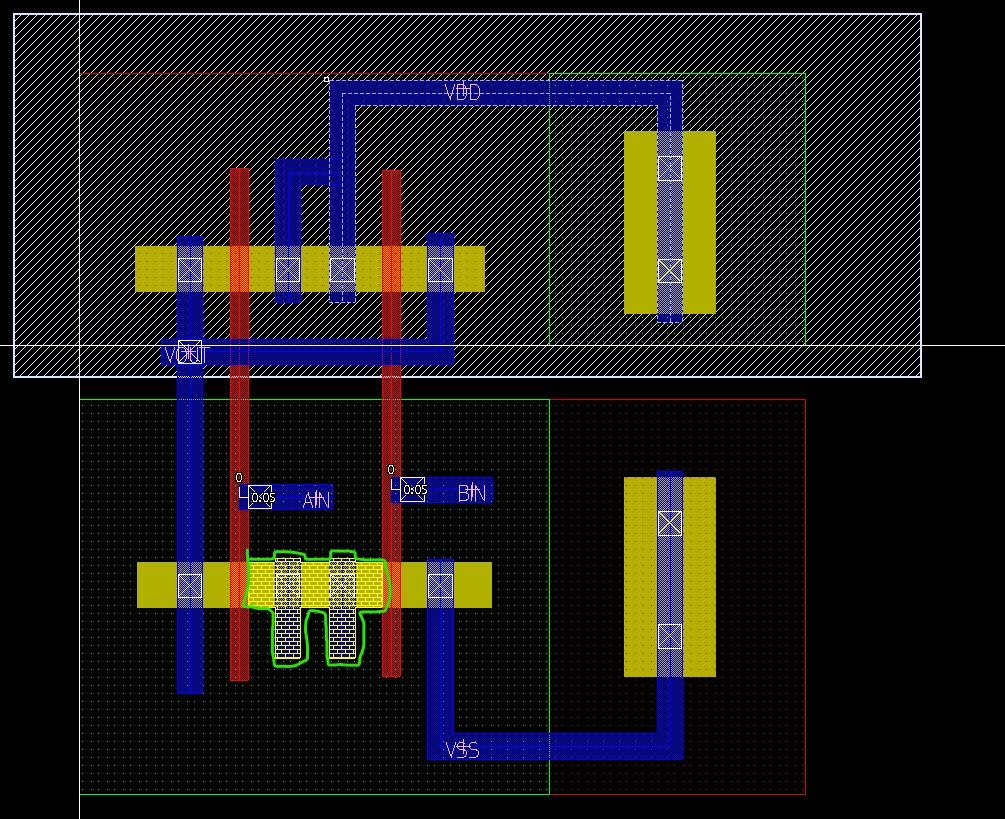Select lower contact of the VDD well tap
This screenshot has width=1005, height=819.
tap(670, 270)
